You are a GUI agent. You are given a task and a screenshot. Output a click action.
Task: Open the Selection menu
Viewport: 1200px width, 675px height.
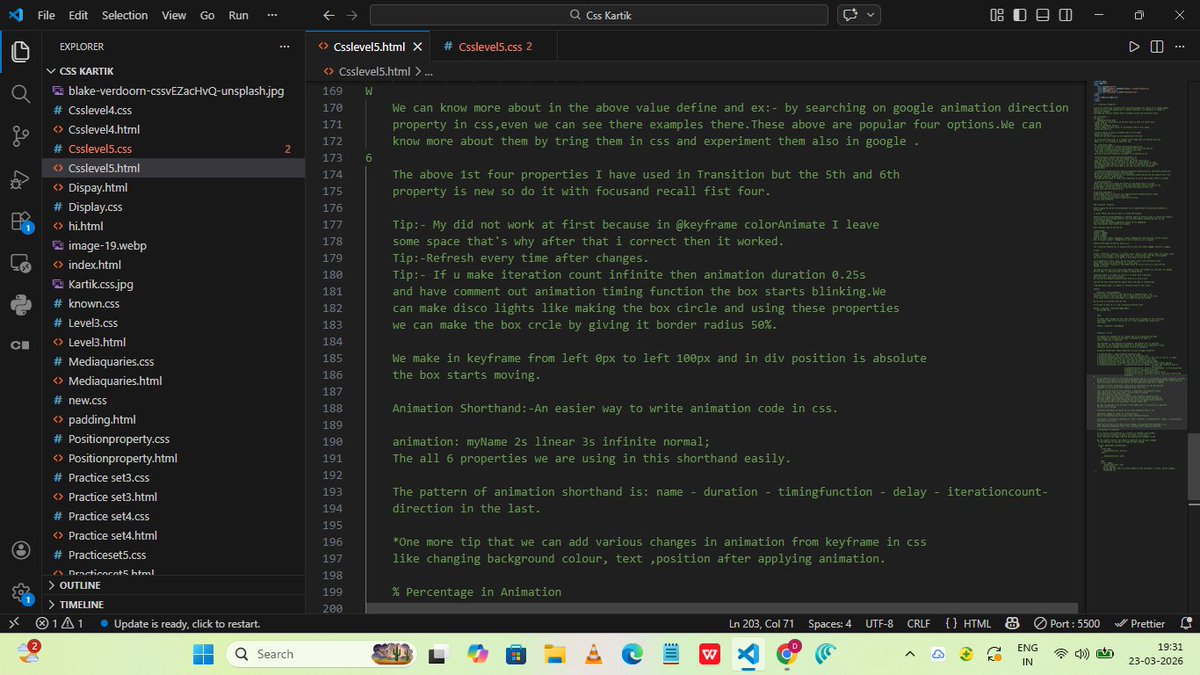(x=124, y=15)
